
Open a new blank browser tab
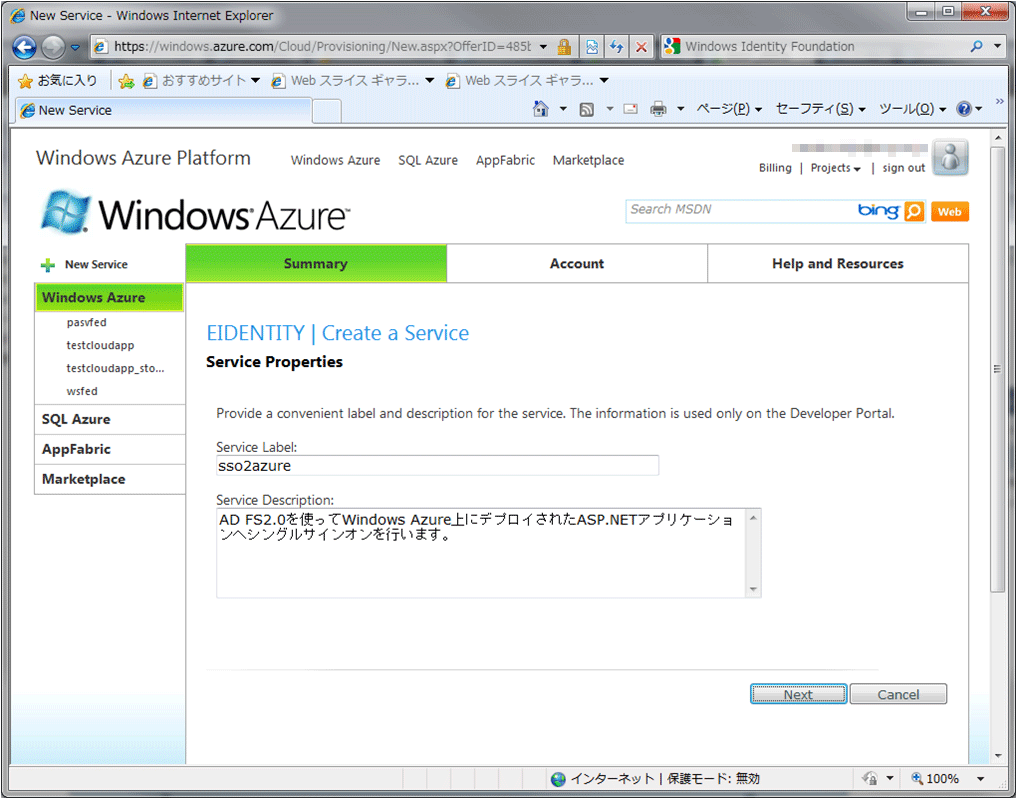[x=327, y=111]
